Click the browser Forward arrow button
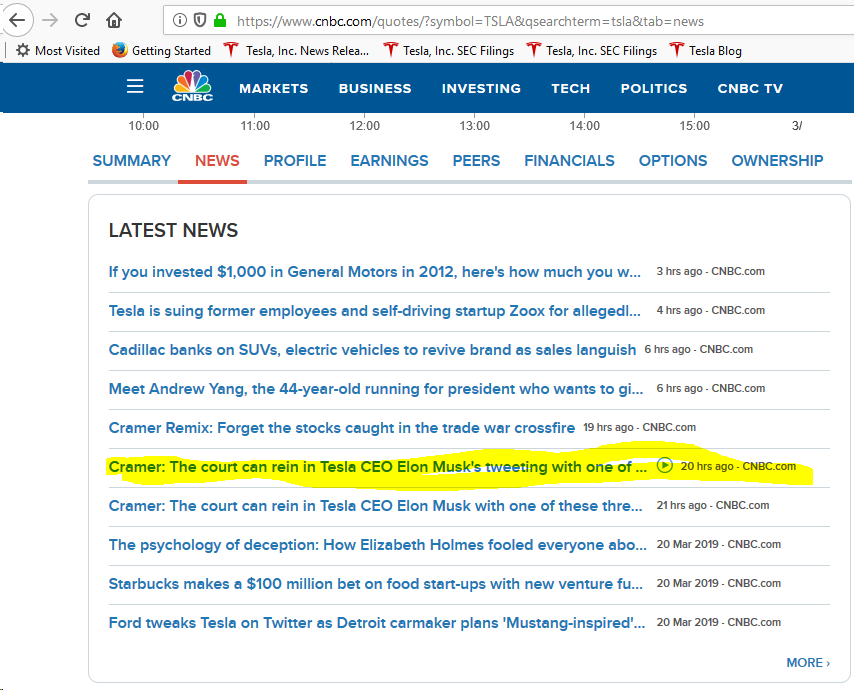This screenshot has width=854, height=690. click(x=50, y=21)
